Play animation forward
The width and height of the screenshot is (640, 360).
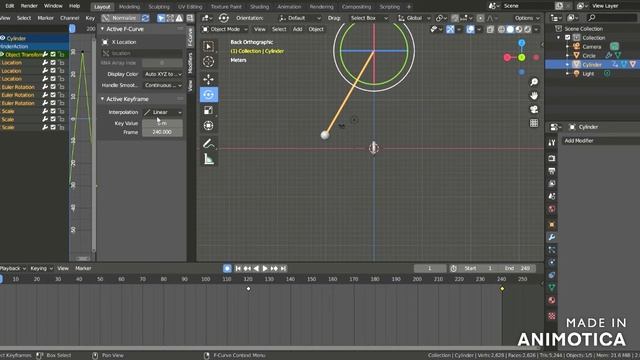click(264, 268)
